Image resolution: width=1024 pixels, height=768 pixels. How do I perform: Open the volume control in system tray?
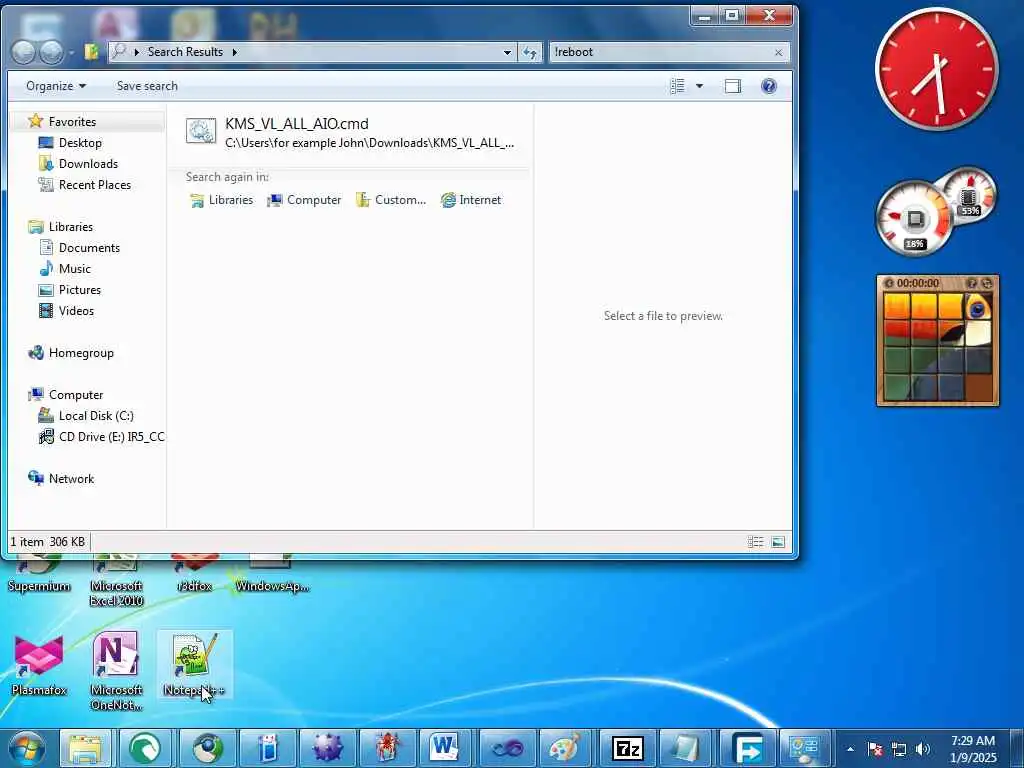[923, 749]
